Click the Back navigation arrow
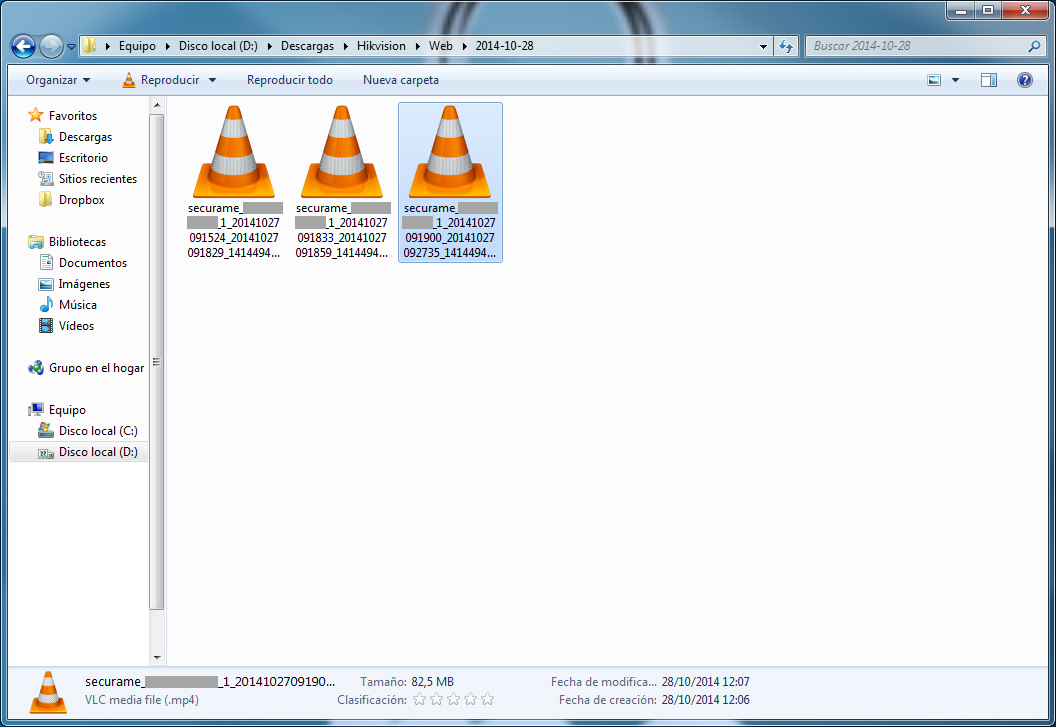The width and height of the screenshot is (1056, 727). 24,46
